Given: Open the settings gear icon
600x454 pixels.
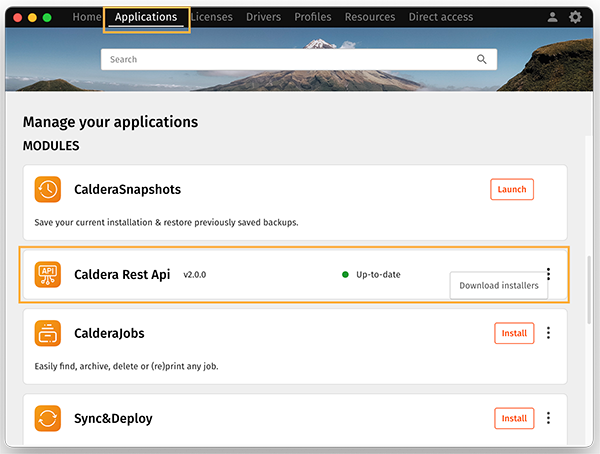Looking at the screenshot, I should 575,17.
